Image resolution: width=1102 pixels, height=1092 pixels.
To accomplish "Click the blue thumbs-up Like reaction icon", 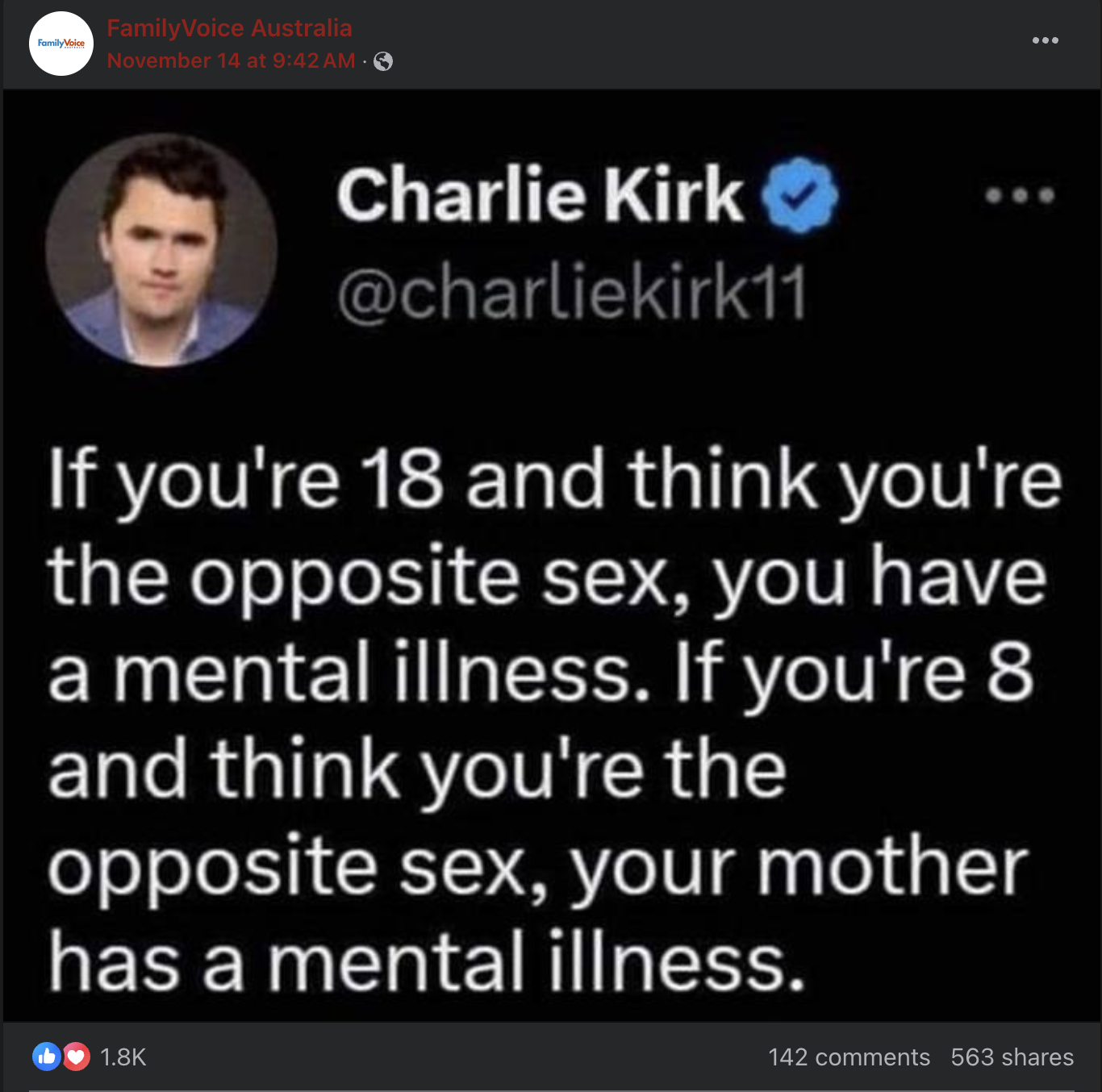I will pyautogui.click(x=47, y=1057).
